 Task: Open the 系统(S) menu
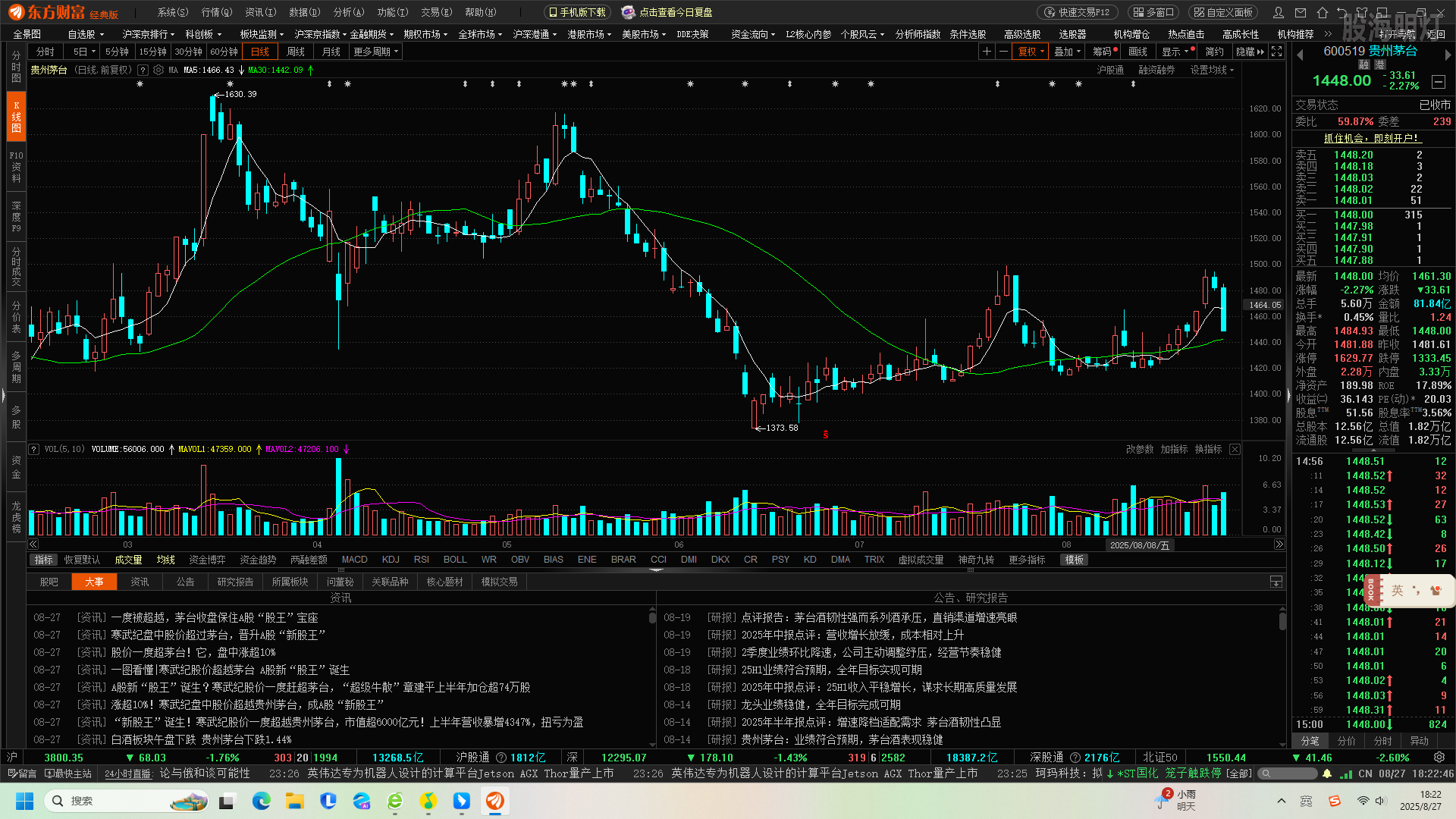(x=172, y=12)
